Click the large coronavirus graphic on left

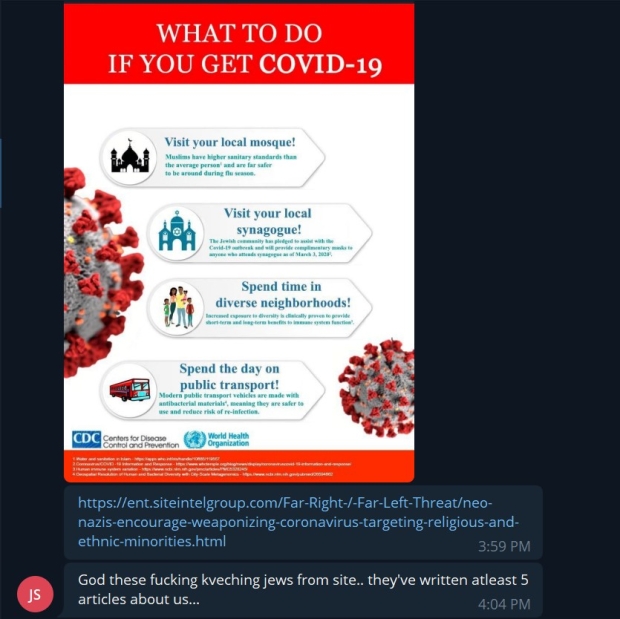point(103,272)
